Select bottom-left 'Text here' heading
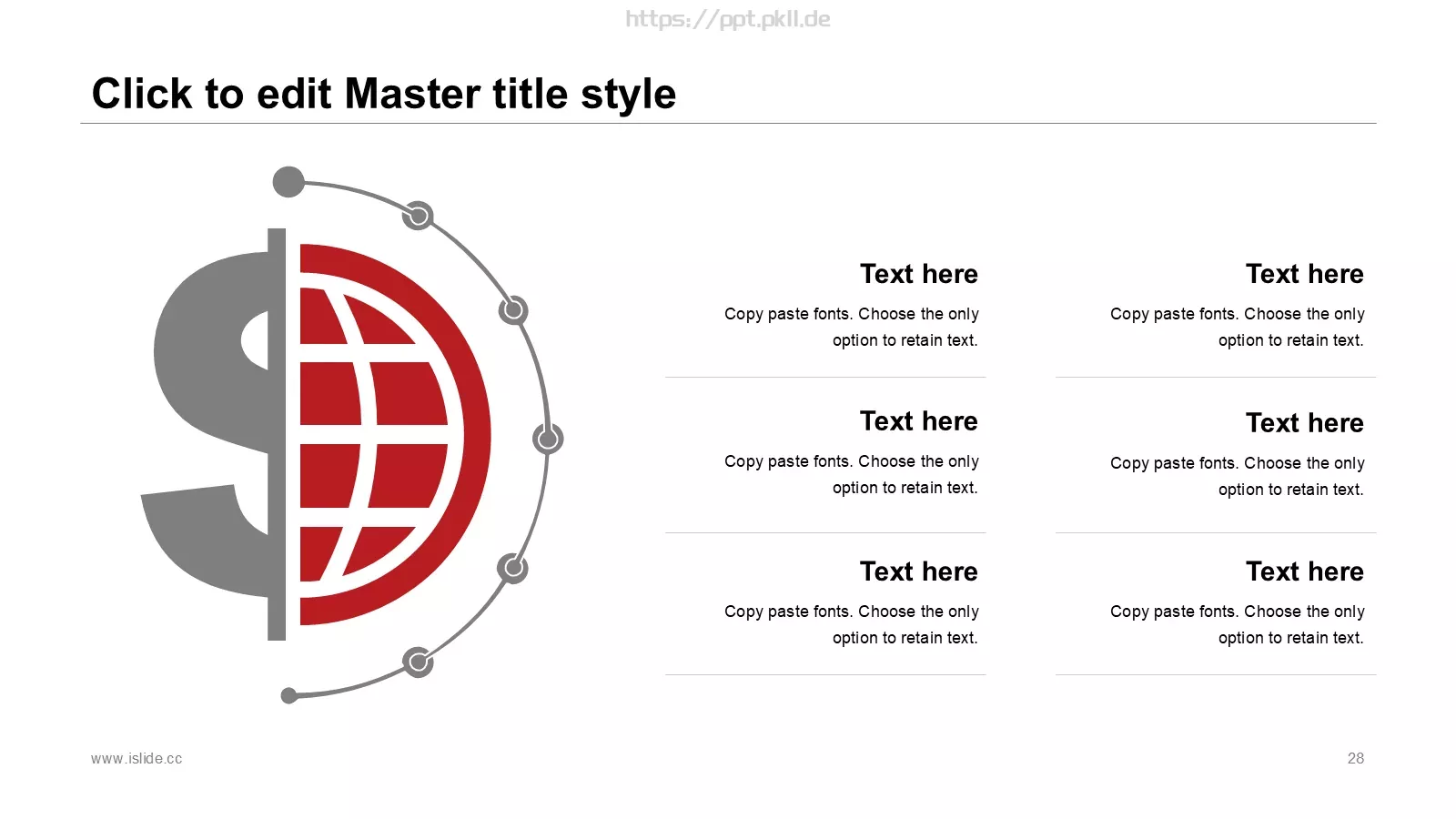 coord(919,571)
